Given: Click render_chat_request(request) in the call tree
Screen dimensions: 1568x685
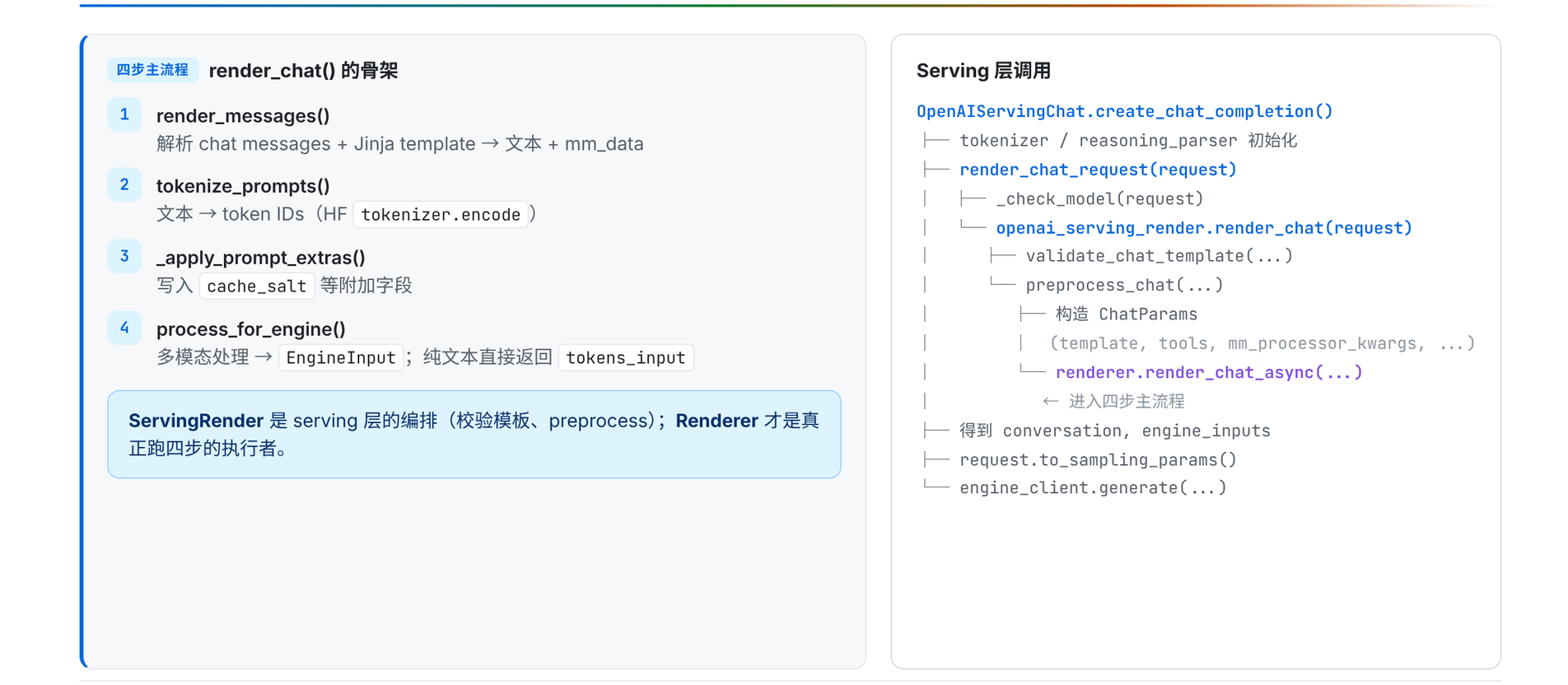Looking at the screenshot, I should pyautogui.click(x=1098, y=170).
